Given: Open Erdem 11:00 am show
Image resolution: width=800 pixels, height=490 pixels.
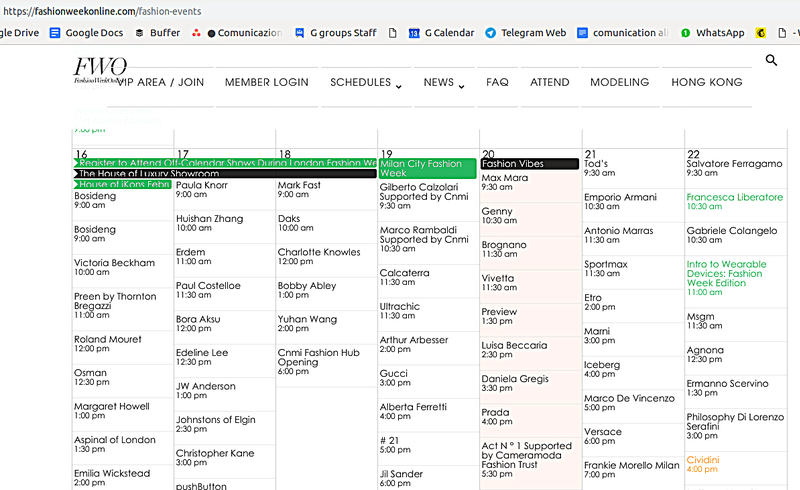Looking at the screenshot, I should click(193, 256).
